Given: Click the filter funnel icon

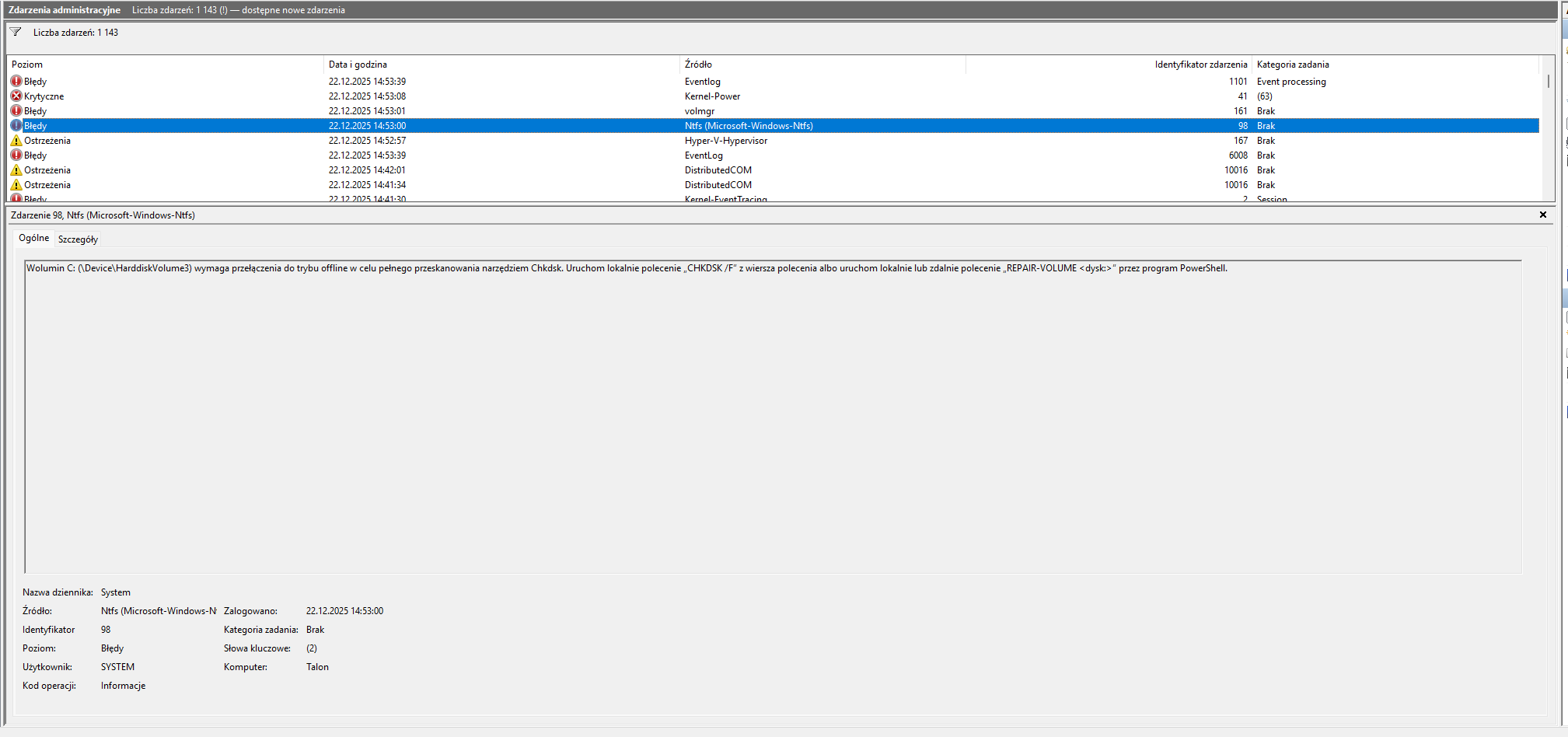Looking at the screenshot, I should [16, 32].
